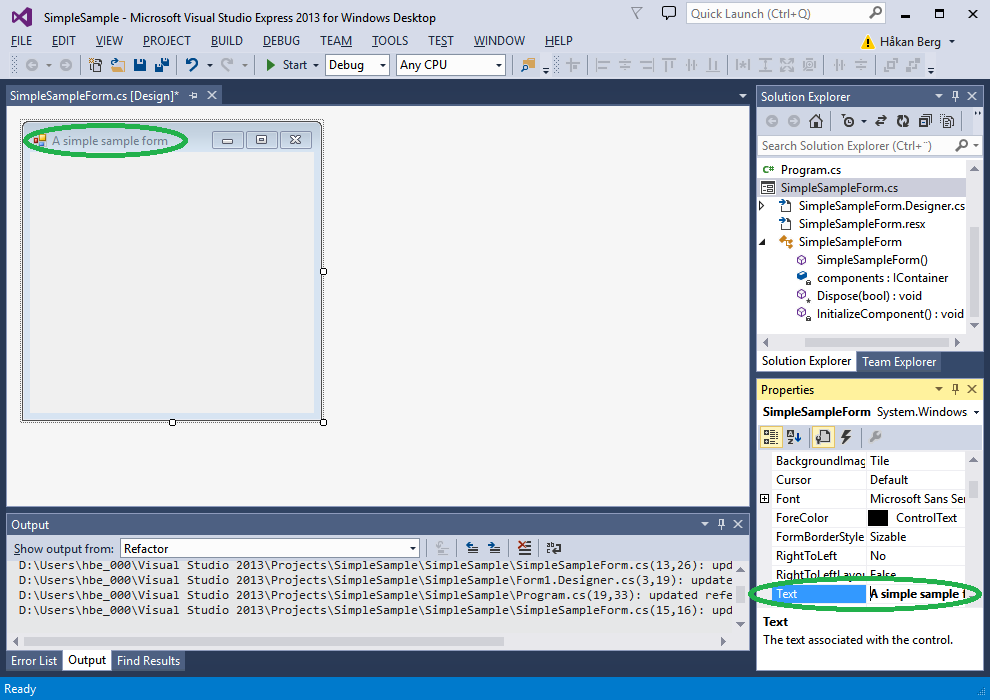This screenshot has height=700, width=990.
Task: Open the Start button dropdown arrow
Action: point(316,65)
